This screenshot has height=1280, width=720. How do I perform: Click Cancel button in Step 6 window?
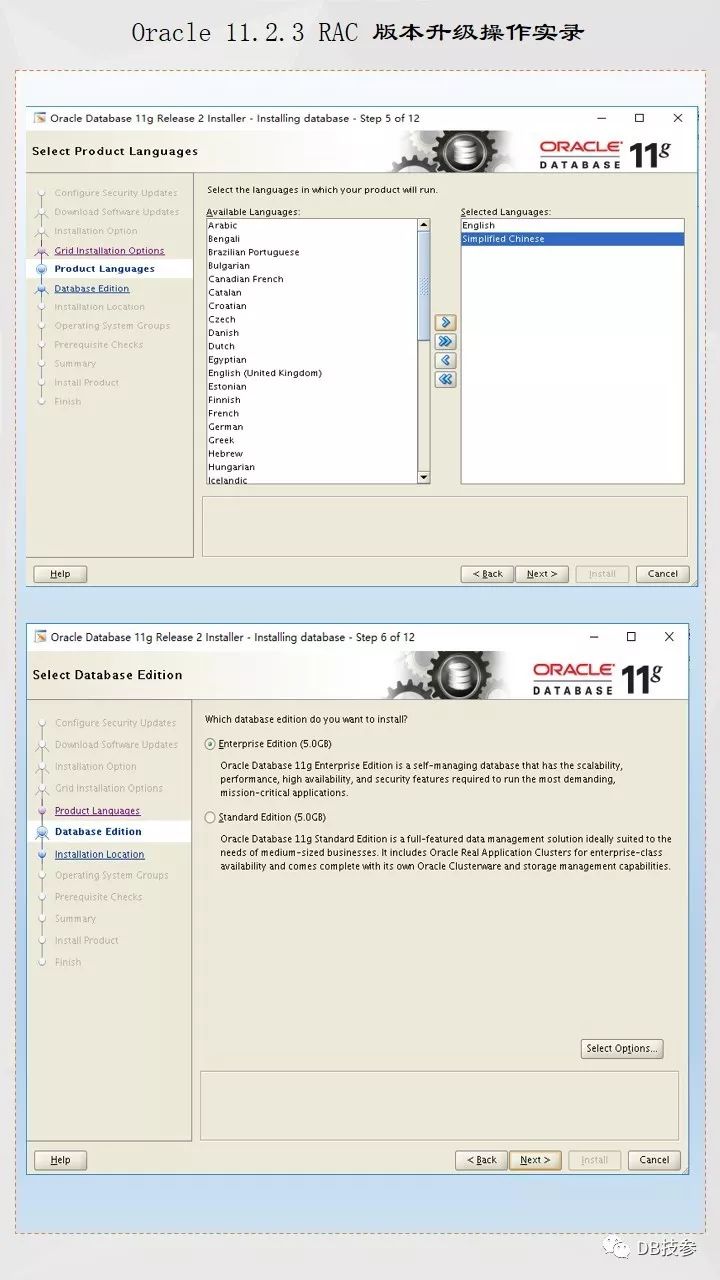pyautogui.click(x=654, y=1160)
